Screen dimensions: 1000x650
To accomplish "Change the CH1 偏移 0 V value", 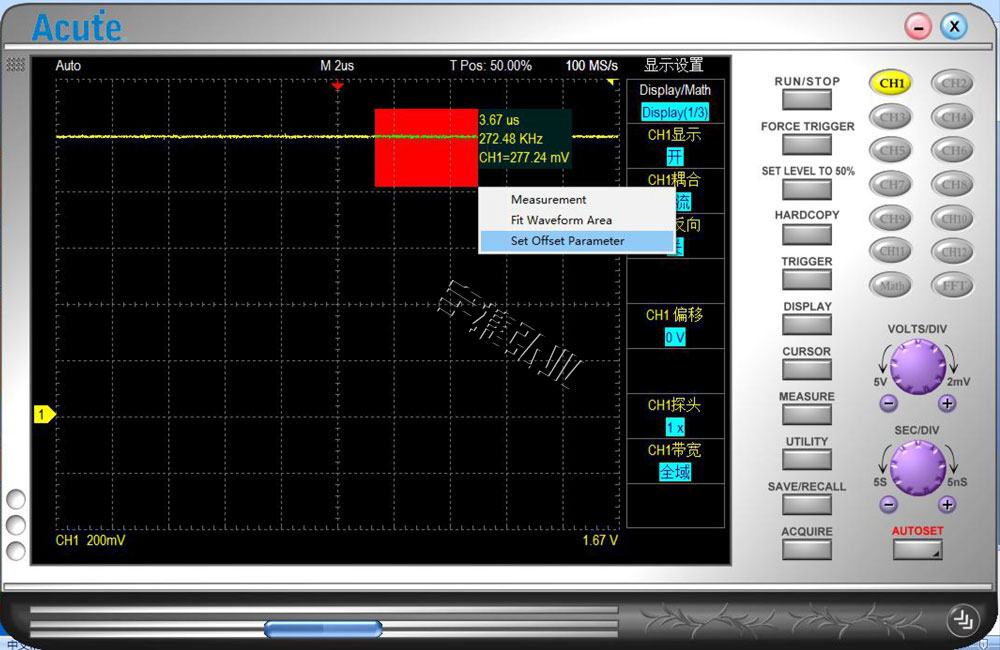I will 675,337.
